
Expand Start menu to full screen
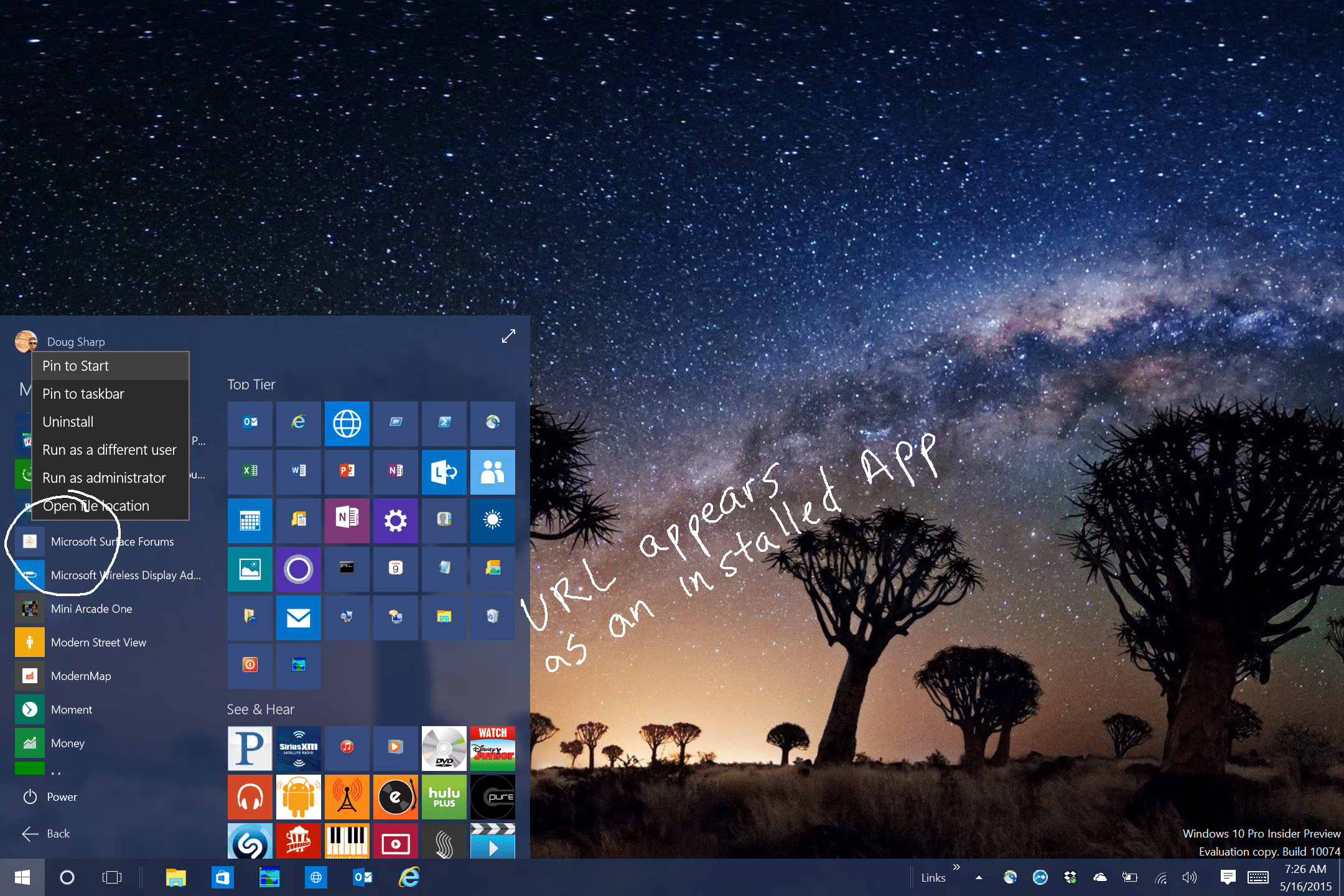click(x=508, y=336)
